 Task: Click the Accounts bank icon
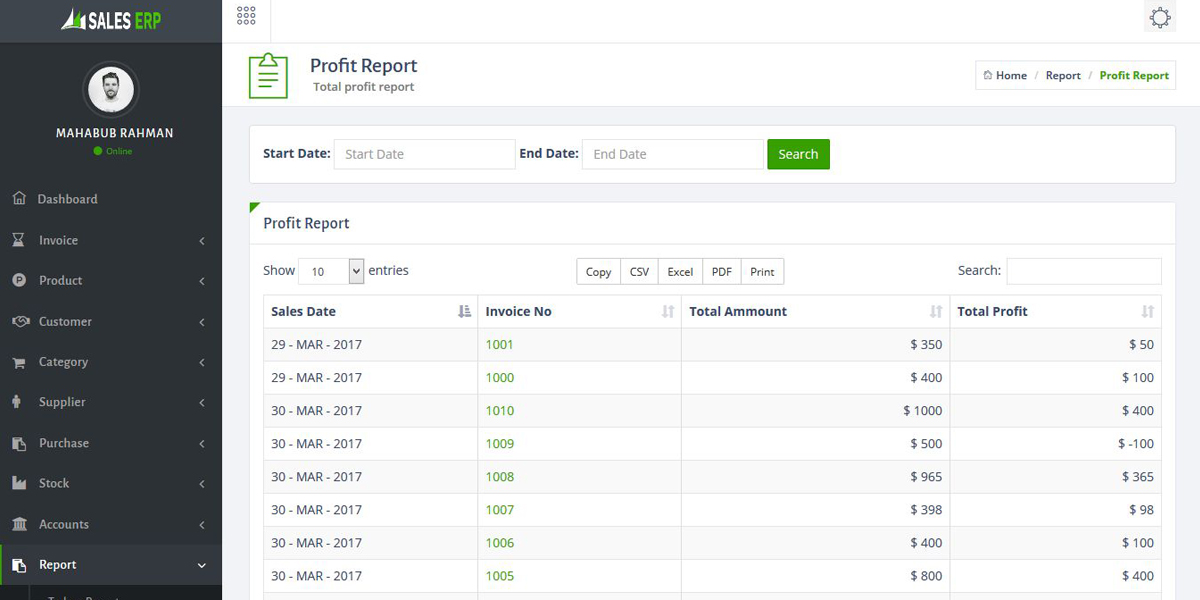(19, 524)
